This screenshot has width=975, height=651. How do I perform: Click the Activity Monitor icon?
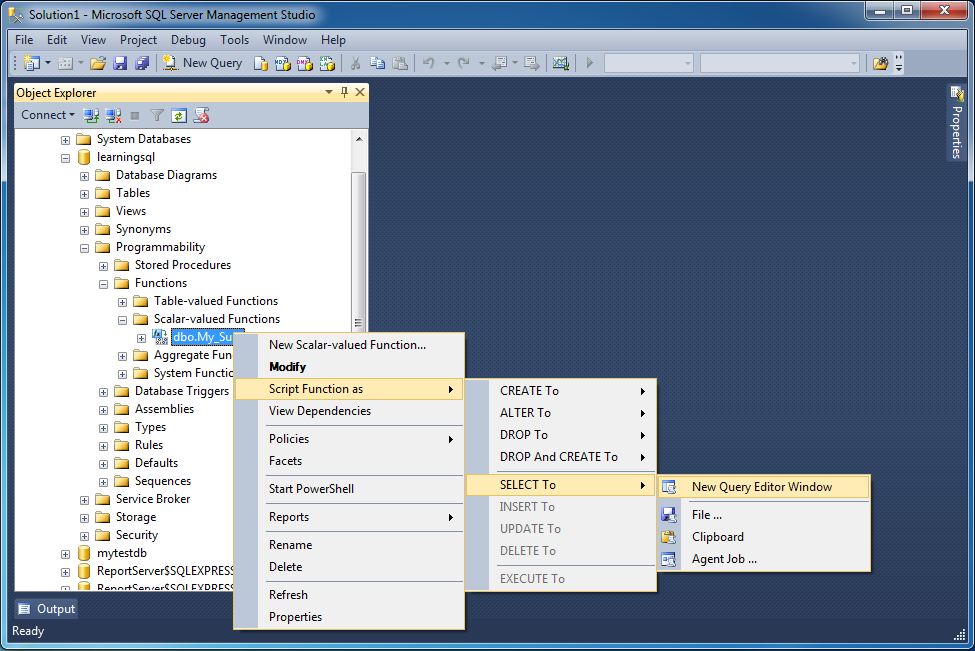[561, 63]
